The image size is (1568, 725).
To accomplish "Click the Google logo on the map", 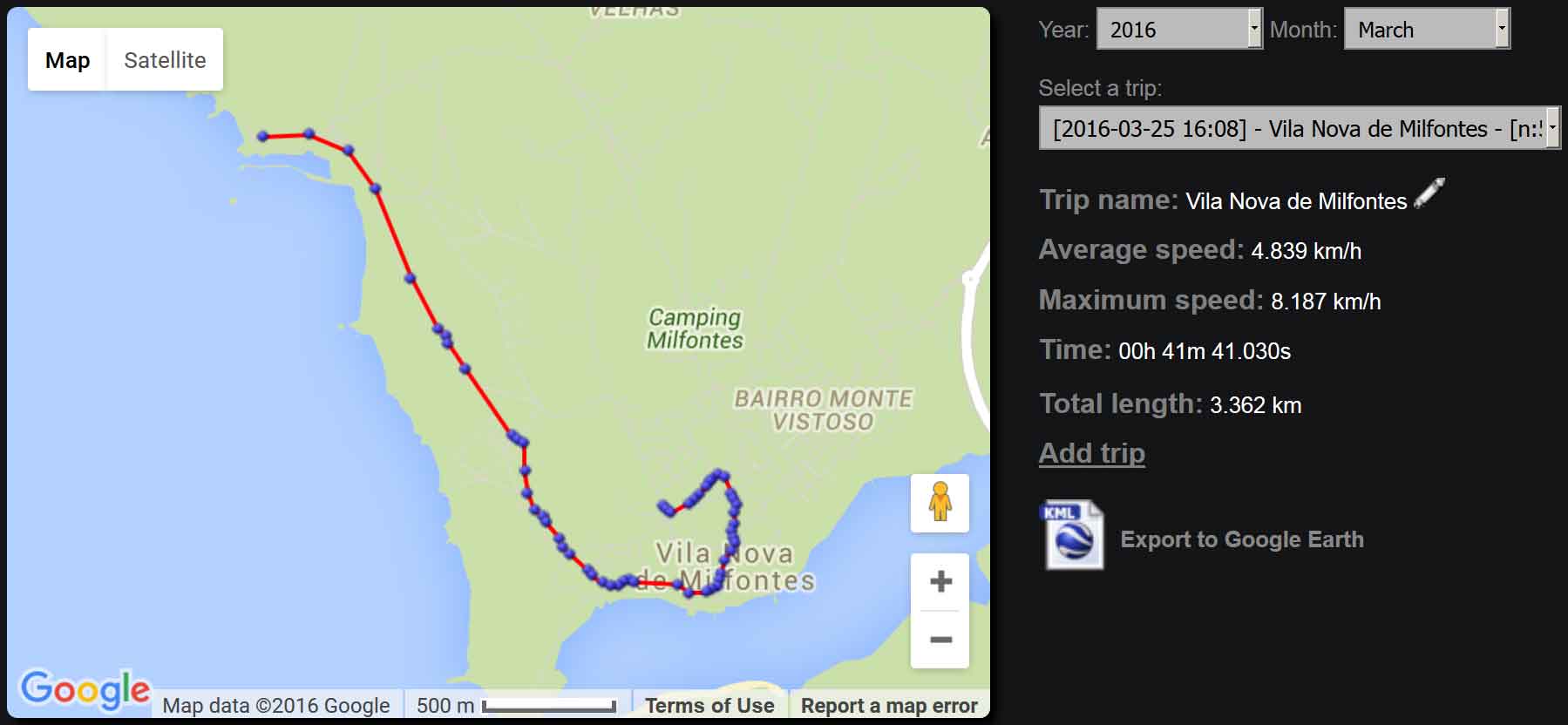I will [x=85, y=690].
